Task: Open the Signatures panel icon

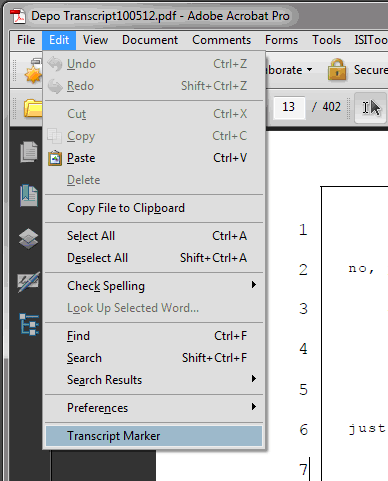Action: point(29,282)
